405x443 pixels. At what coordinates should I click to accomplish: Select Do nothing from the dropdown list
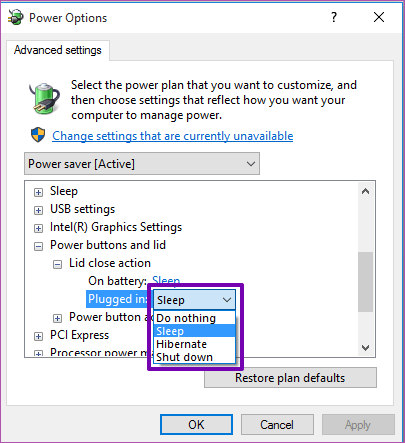pos(195,318)
